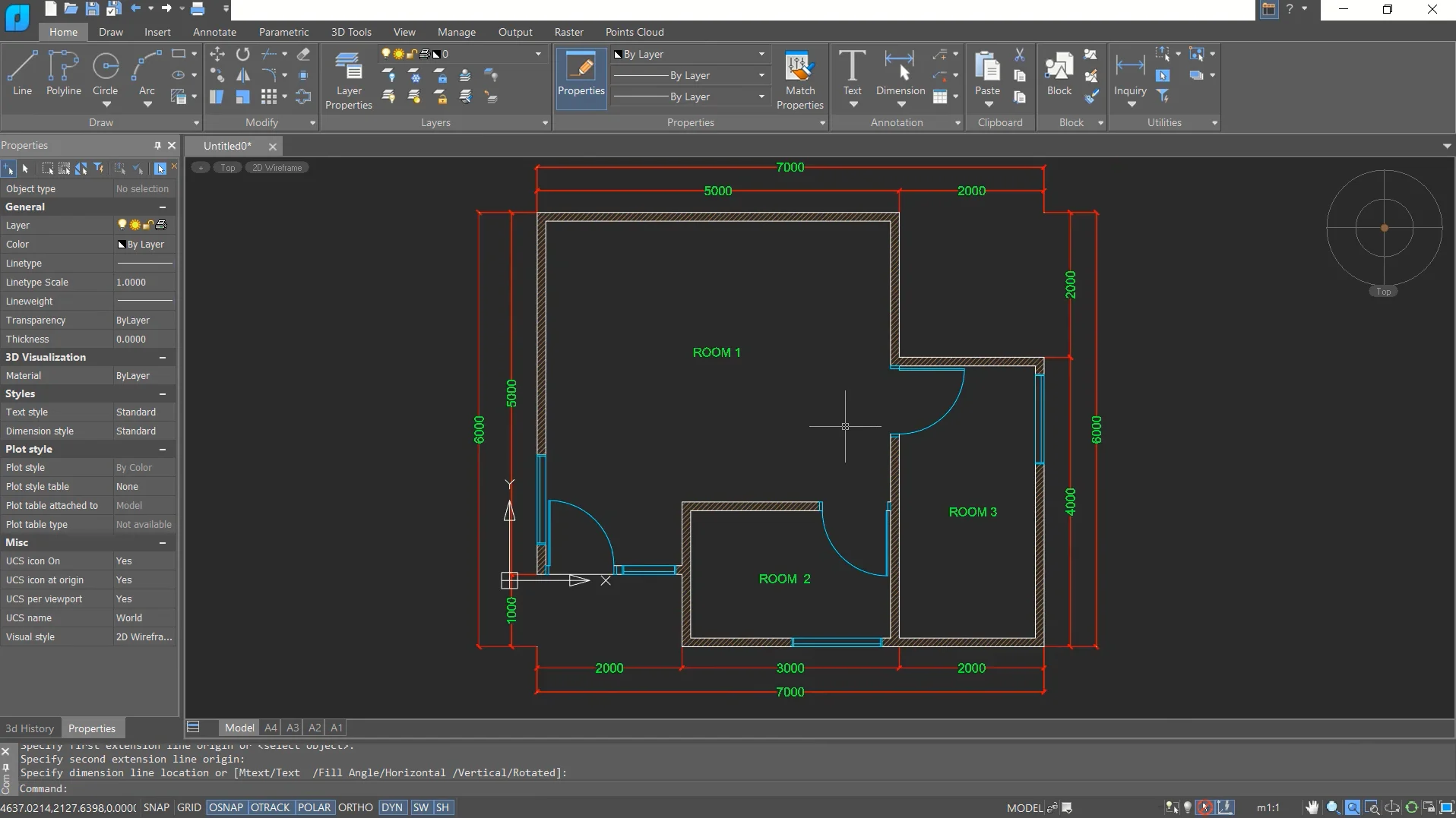Open the By Layer color dropdown
Screen dimensions: 1456x818
[x=761, y=54]
